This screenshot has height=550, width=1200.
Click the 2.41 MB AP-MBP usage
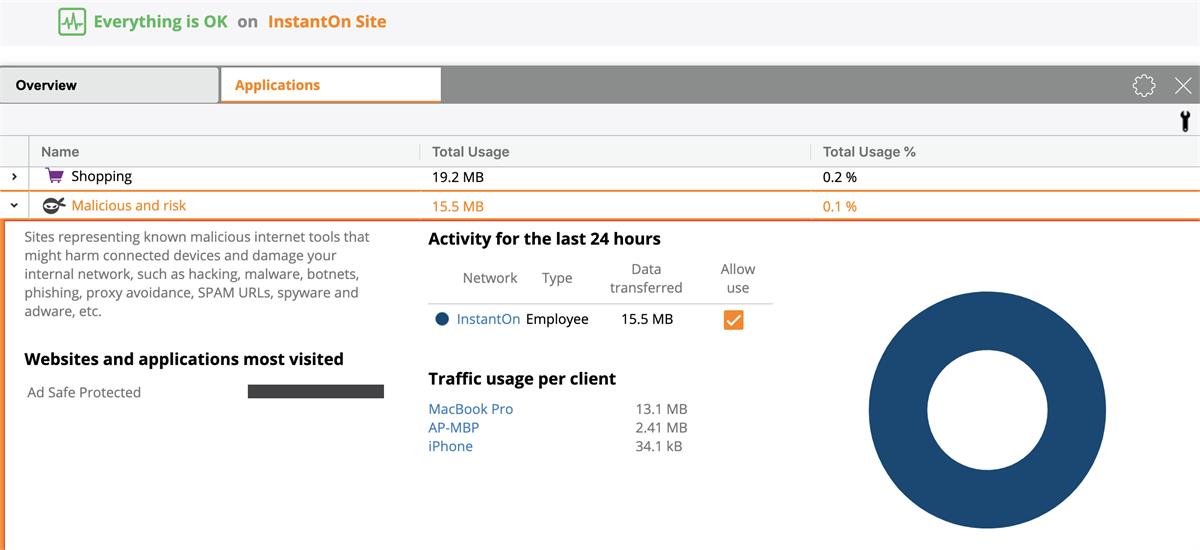(661, 428)
